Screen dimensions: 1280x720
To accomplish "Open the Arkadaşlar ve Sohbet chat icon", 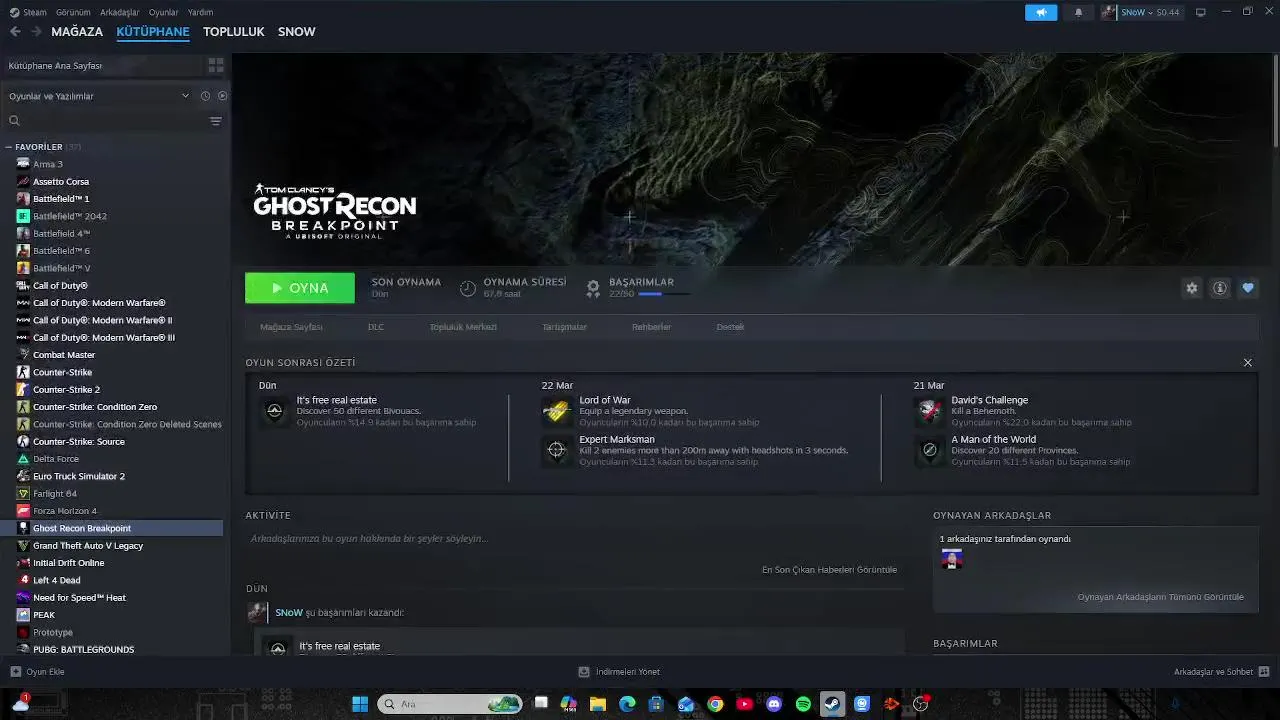I will [1263, 672].
